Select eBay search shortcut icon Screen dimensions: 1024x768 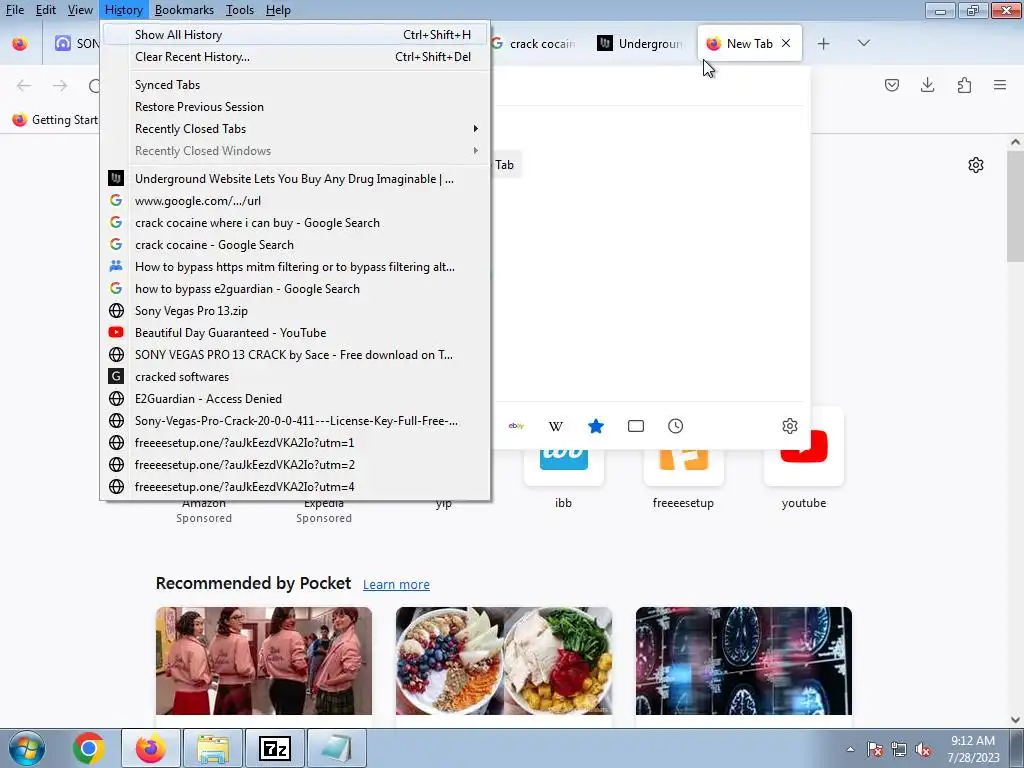coord(516,426)
